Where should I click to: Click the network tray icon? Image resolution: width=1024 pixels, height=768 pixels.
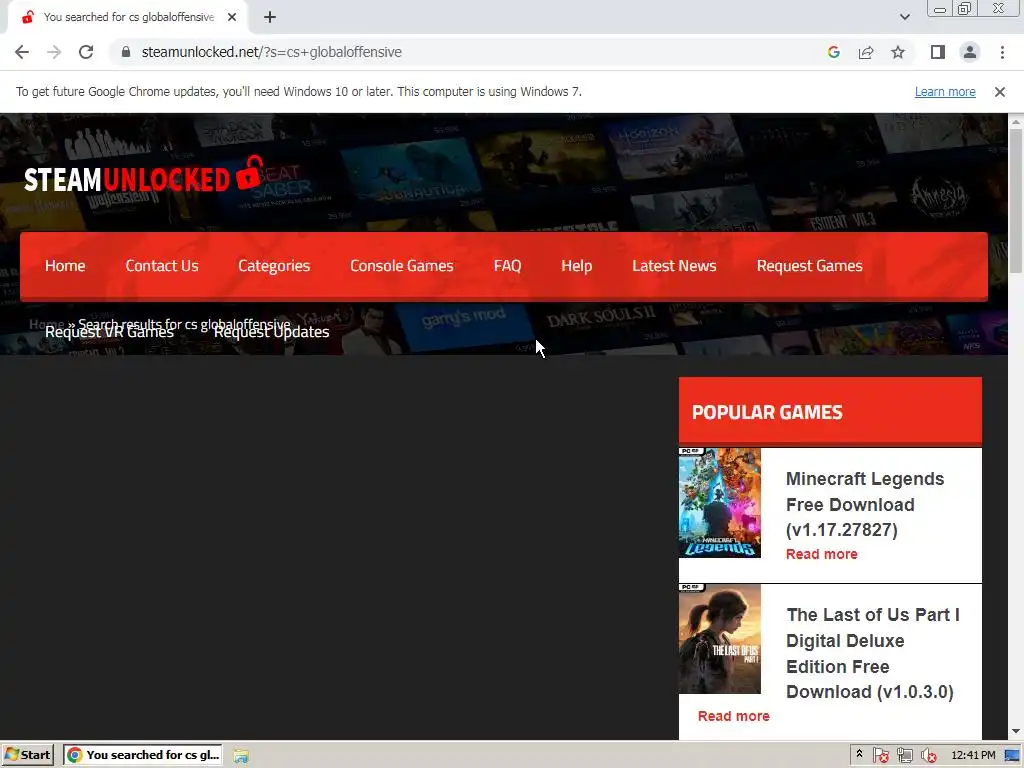pyautogui.click(x=904, y=756)
